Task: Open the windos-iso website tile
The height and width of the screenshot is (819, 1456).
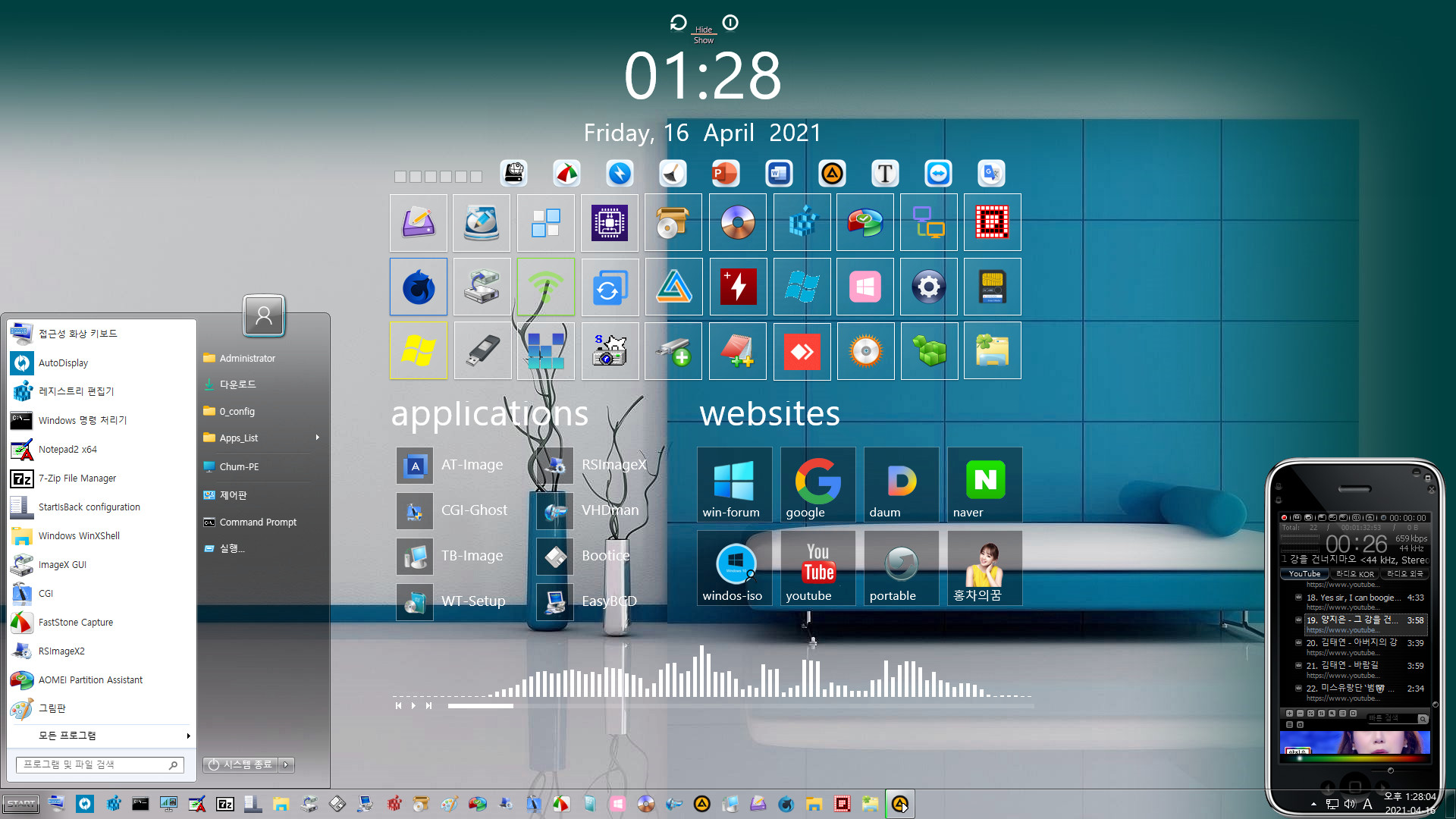Action: tap(734, 568)
